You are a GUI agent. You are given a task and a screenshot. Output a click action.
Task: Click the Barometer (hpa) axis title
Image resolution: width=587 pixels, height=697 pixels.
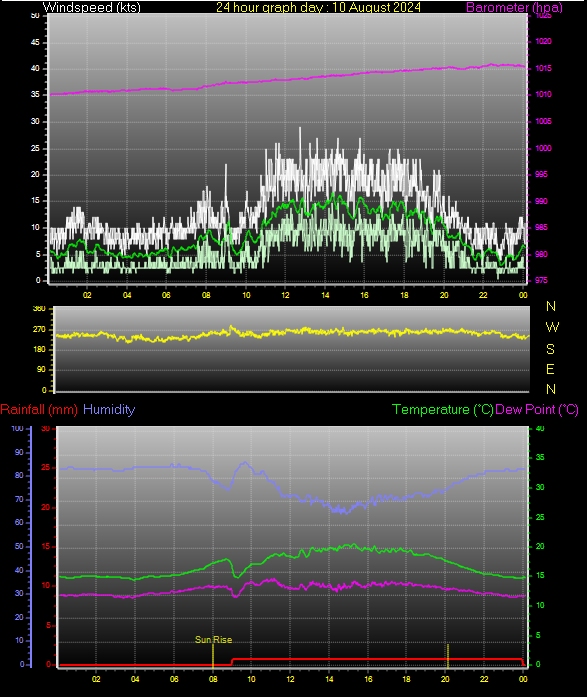pos(514,7)
